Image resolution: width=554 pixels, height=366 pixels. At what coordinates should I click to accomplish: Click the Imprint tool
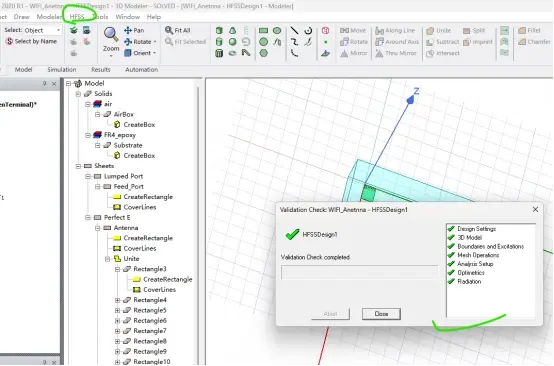point(477,42)
